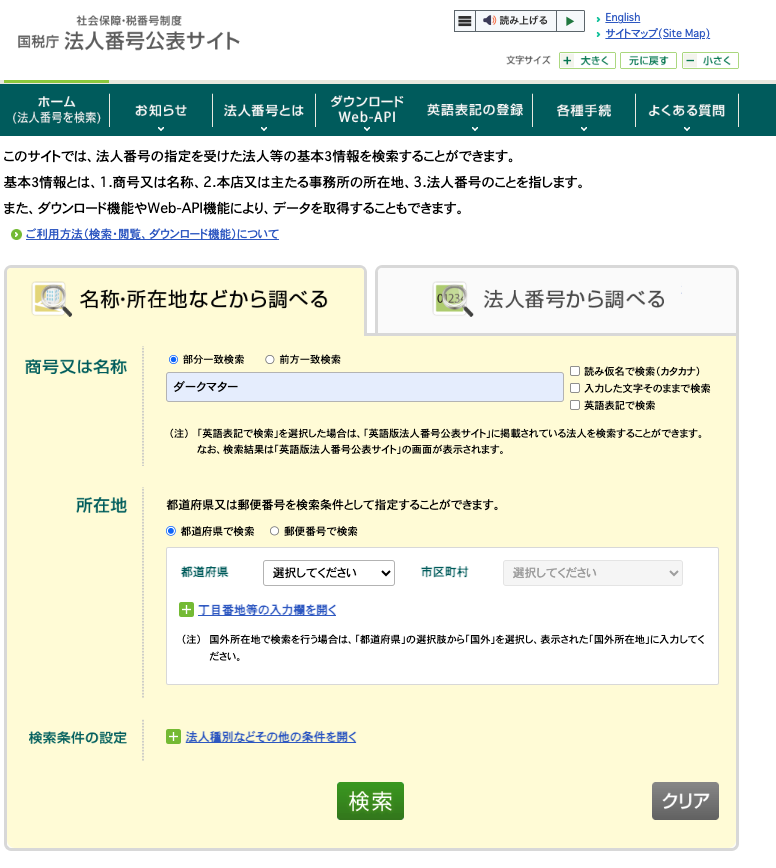Check the 英語表記で検索 checkbox
The image size is (776, 868).
pos(575,405)
